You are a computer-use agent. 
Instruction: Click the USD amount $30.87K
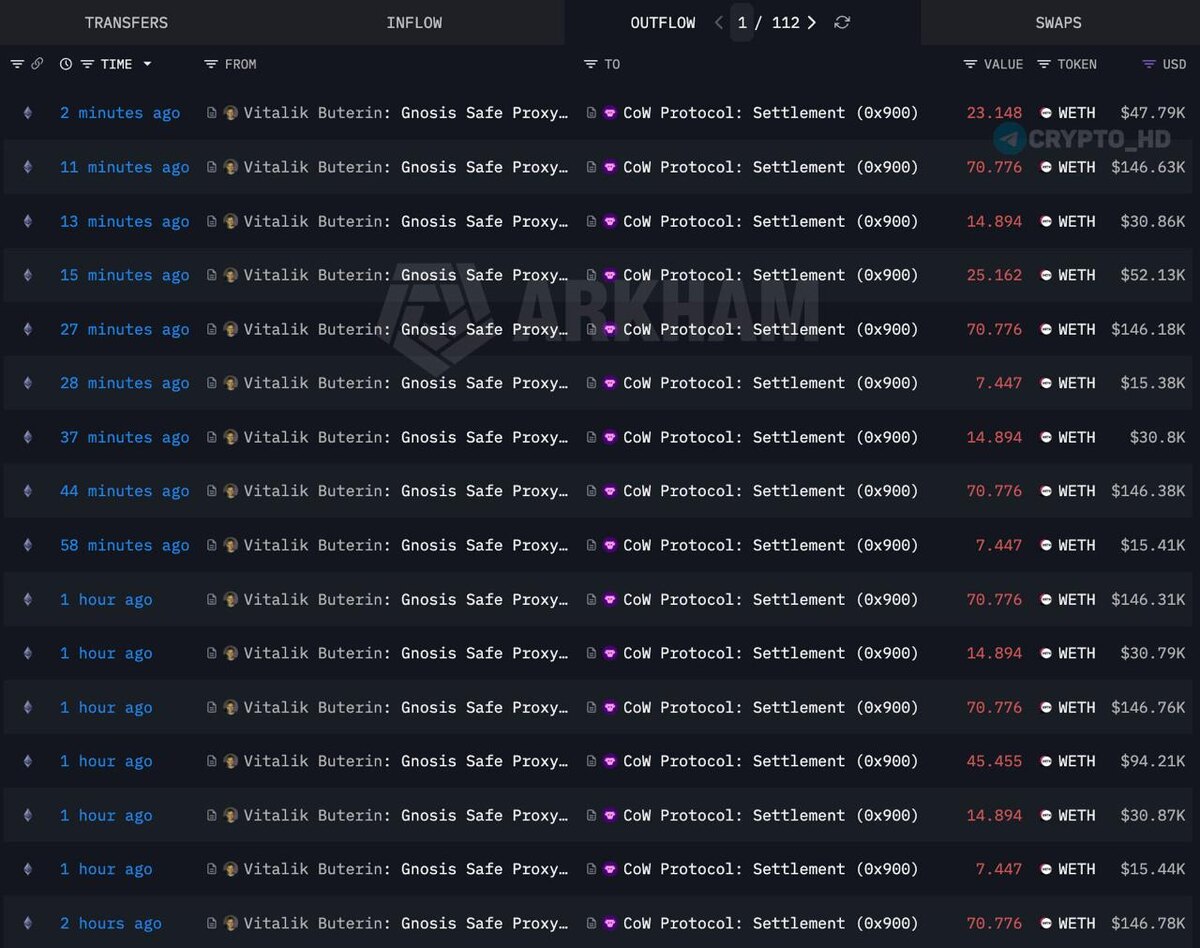pyautogui.click(x=1153, y=815)
